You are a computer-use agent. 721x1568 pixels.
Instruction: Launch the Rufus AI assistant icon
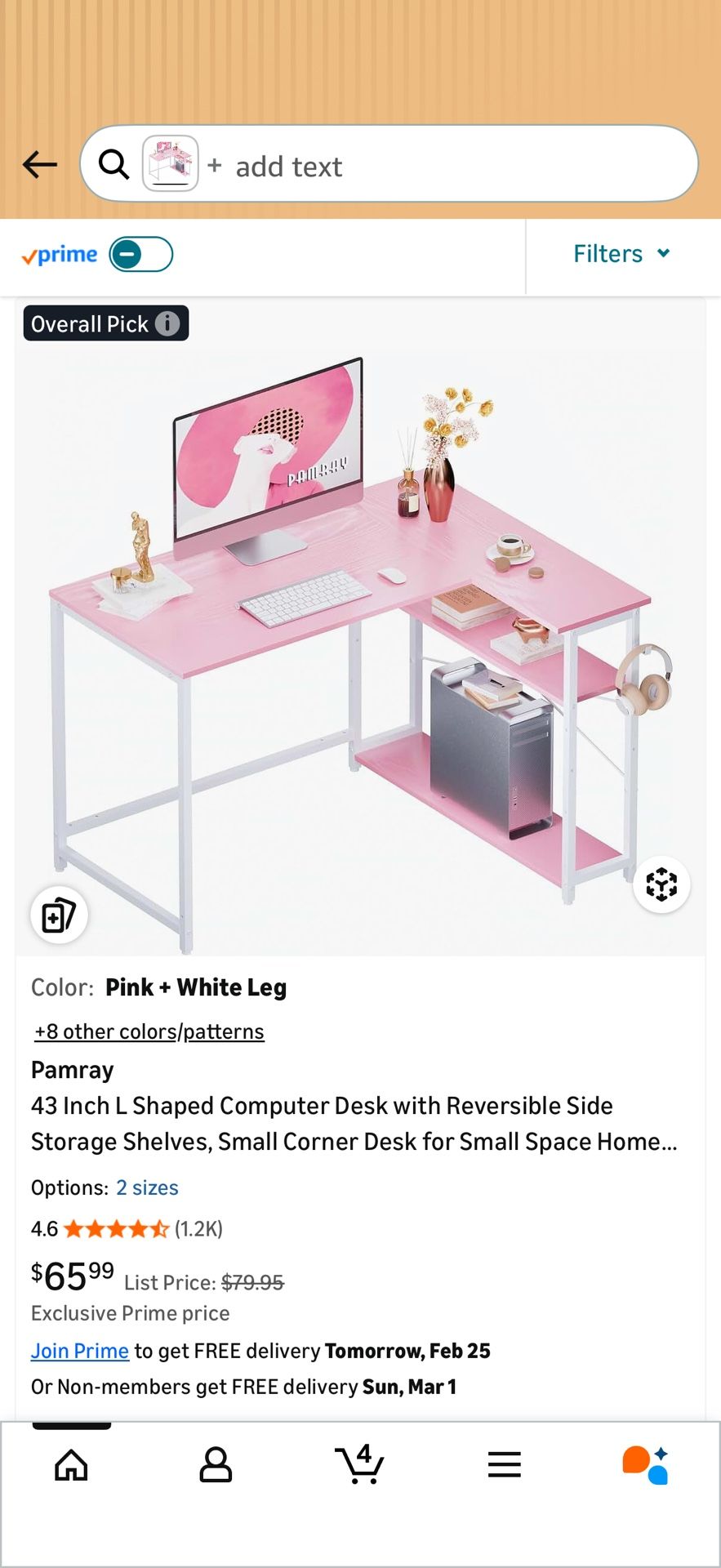[x=646, y=1465]
